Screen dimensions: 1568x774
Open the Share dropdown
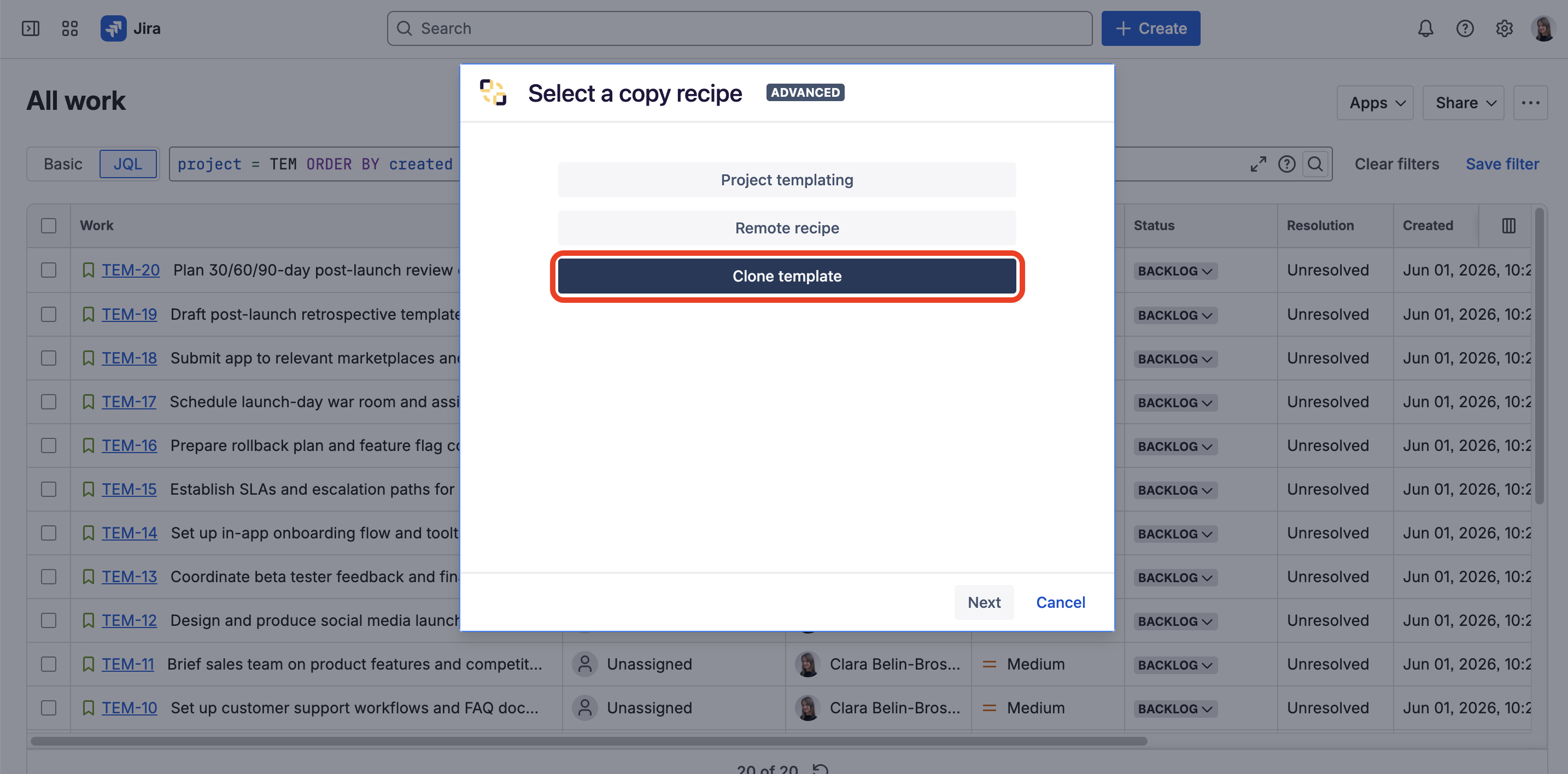pyautogui.click(x=1464, y=103)
